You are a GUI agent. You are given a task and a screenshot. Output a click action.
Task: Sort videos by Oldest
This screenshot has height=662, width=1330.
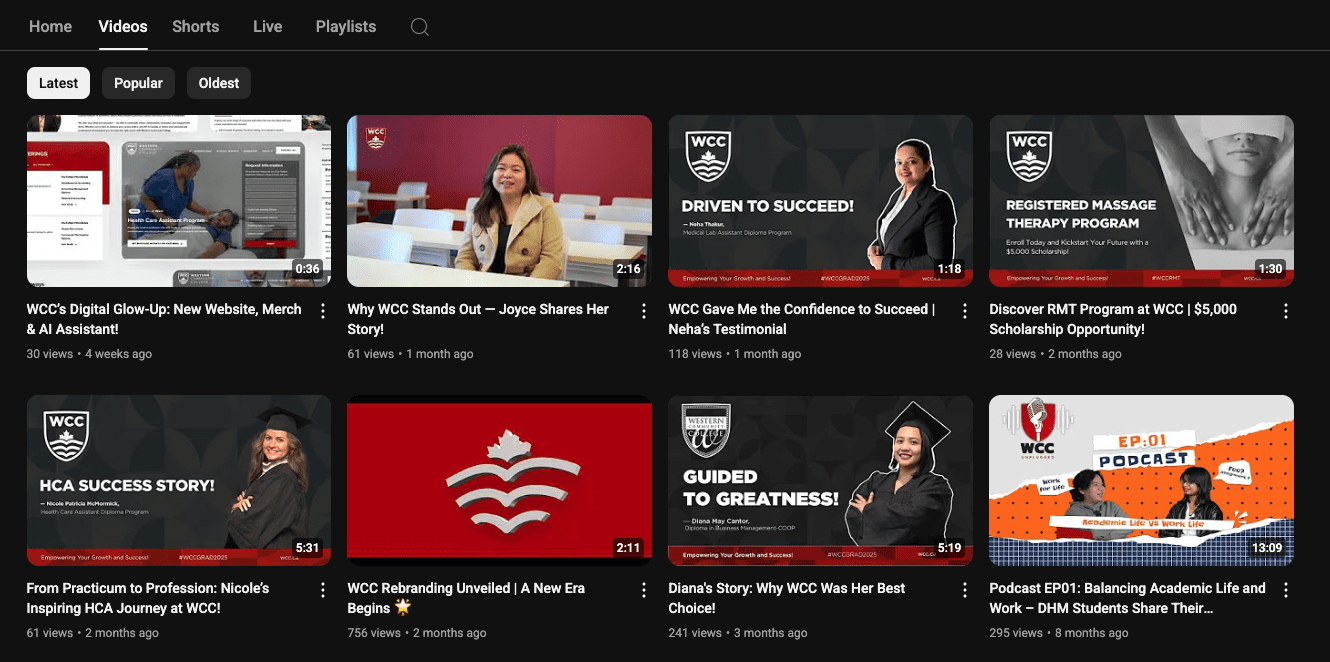pyautogui.click(x=219, y=83)
